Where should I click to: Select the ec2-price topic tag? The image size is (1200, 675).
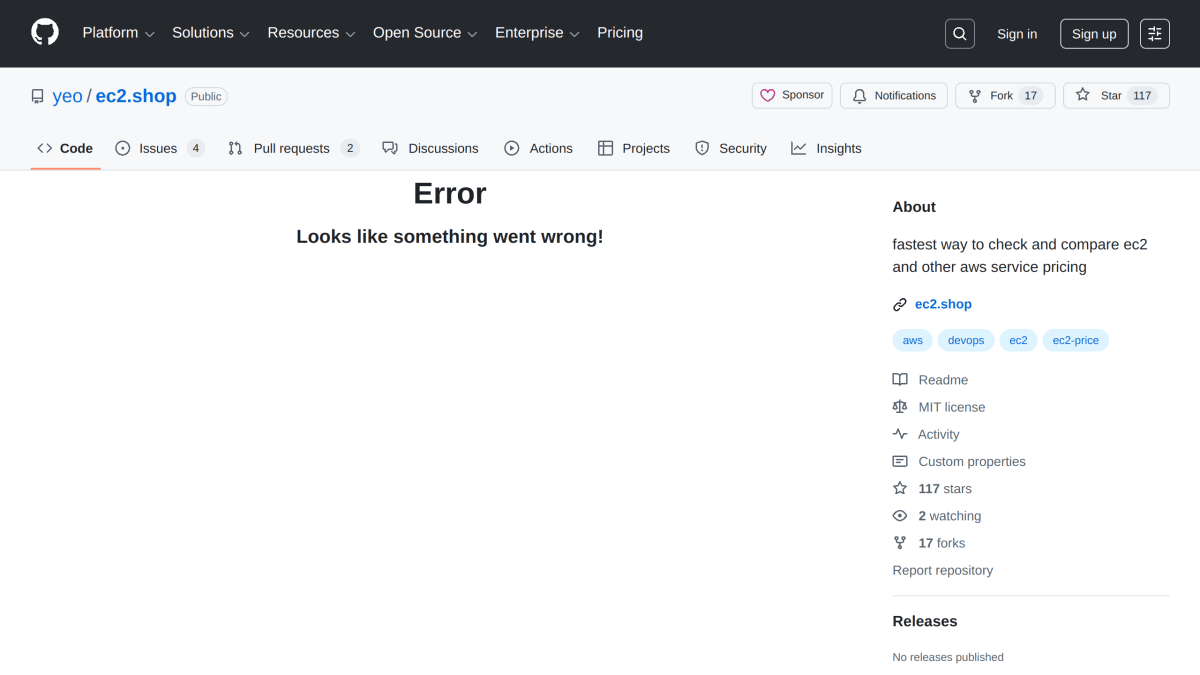coord(1076,341)
